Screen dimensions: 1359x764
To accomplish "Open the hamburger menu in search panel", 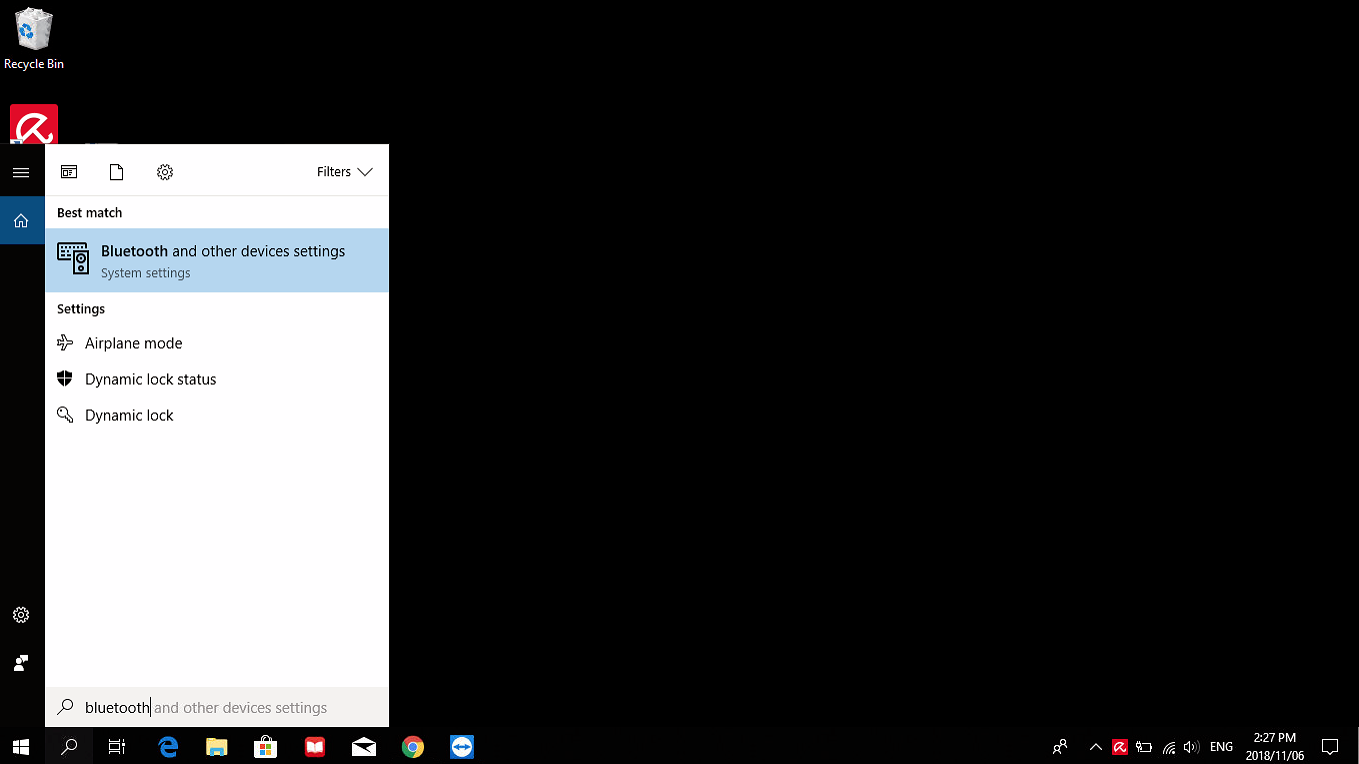I will pyautogui.click(x=21, y=173).
